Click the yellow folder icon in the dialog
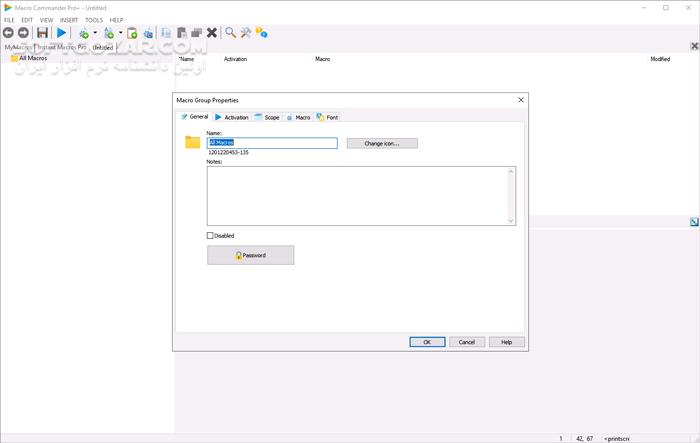The height and width of the screenshot is (443, 700). coord(192,142)
